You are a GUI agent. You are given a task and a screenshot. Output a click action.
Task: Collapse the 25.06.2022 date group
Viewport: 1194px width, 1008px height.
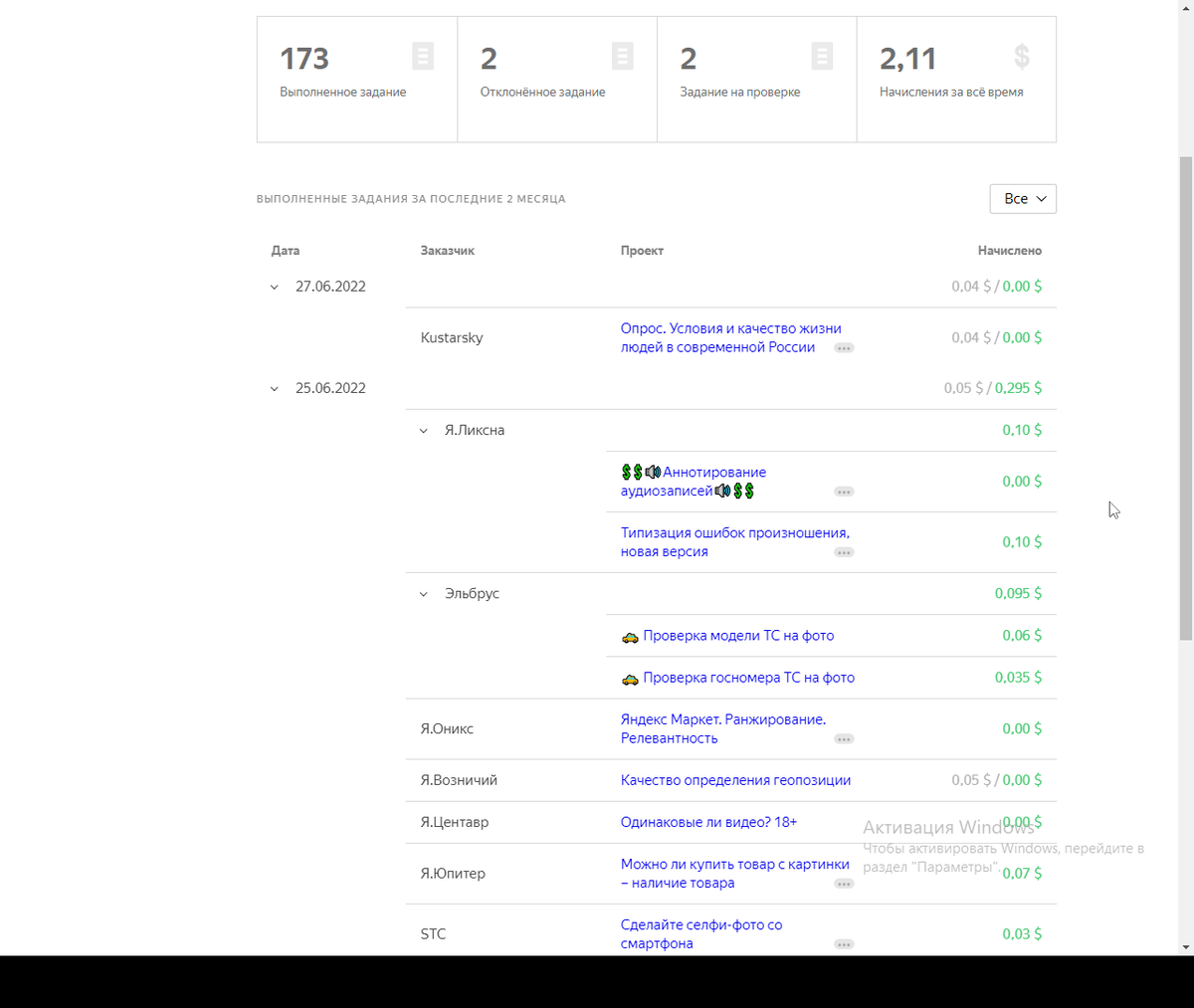[x=275, y=389]
